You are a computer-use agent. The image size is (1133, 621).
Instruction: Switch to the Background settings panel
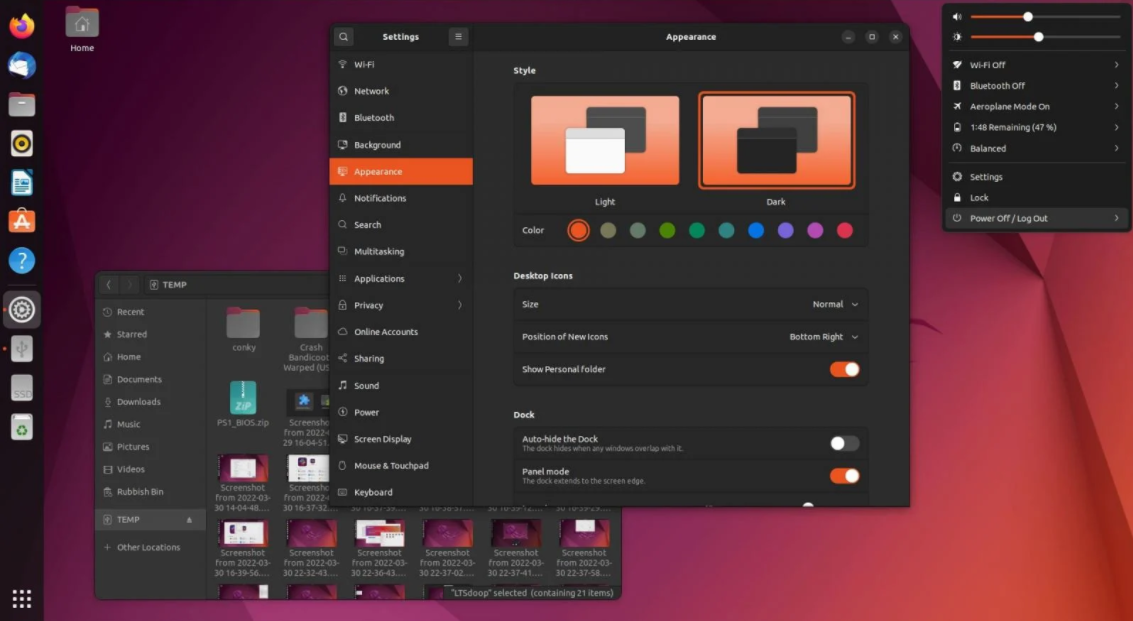[401, 145]
